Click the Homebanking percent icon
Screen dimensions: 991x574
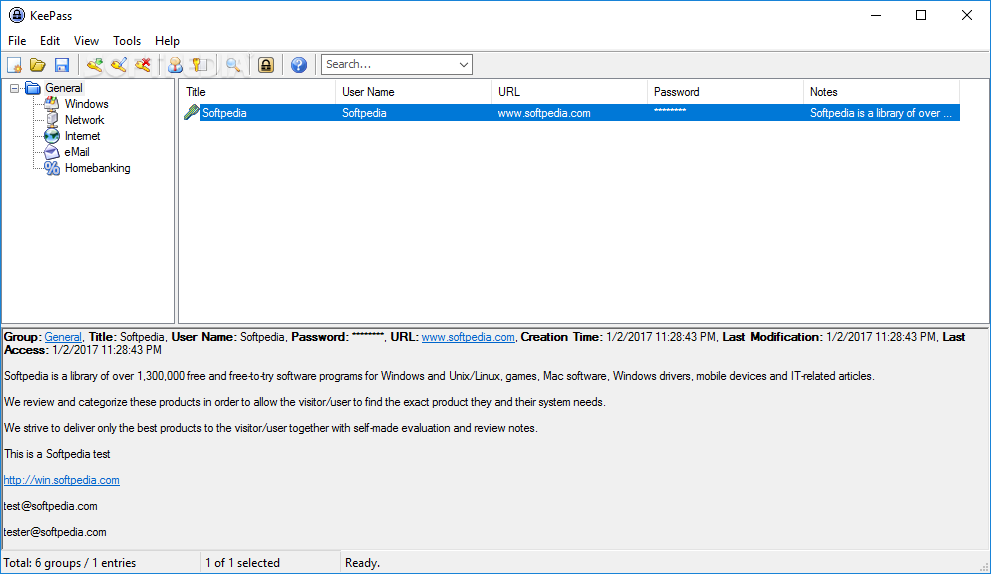tap(52, 168)
